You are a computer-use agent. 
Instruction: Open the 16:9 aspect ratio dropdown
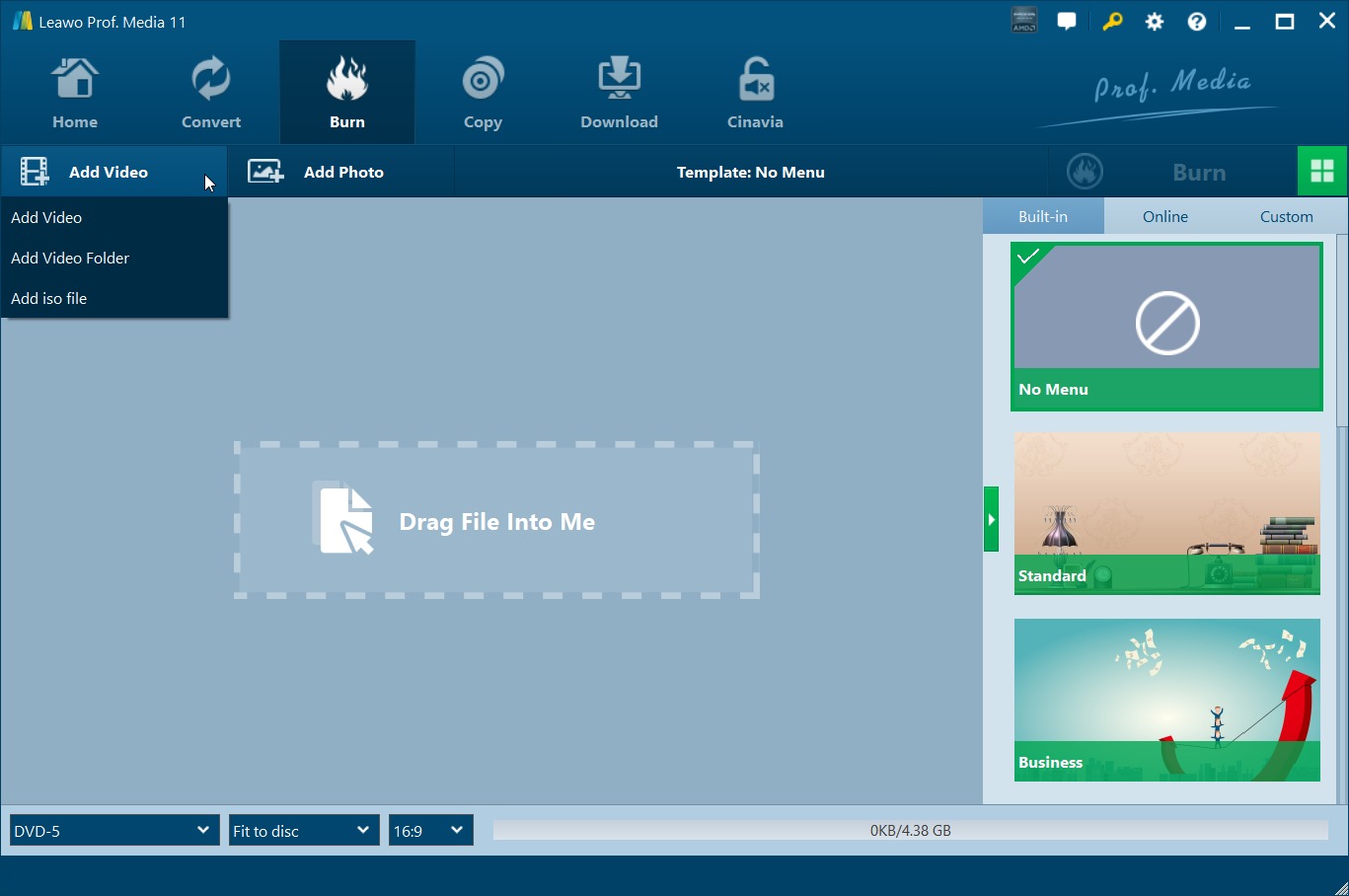pos(430,830)
